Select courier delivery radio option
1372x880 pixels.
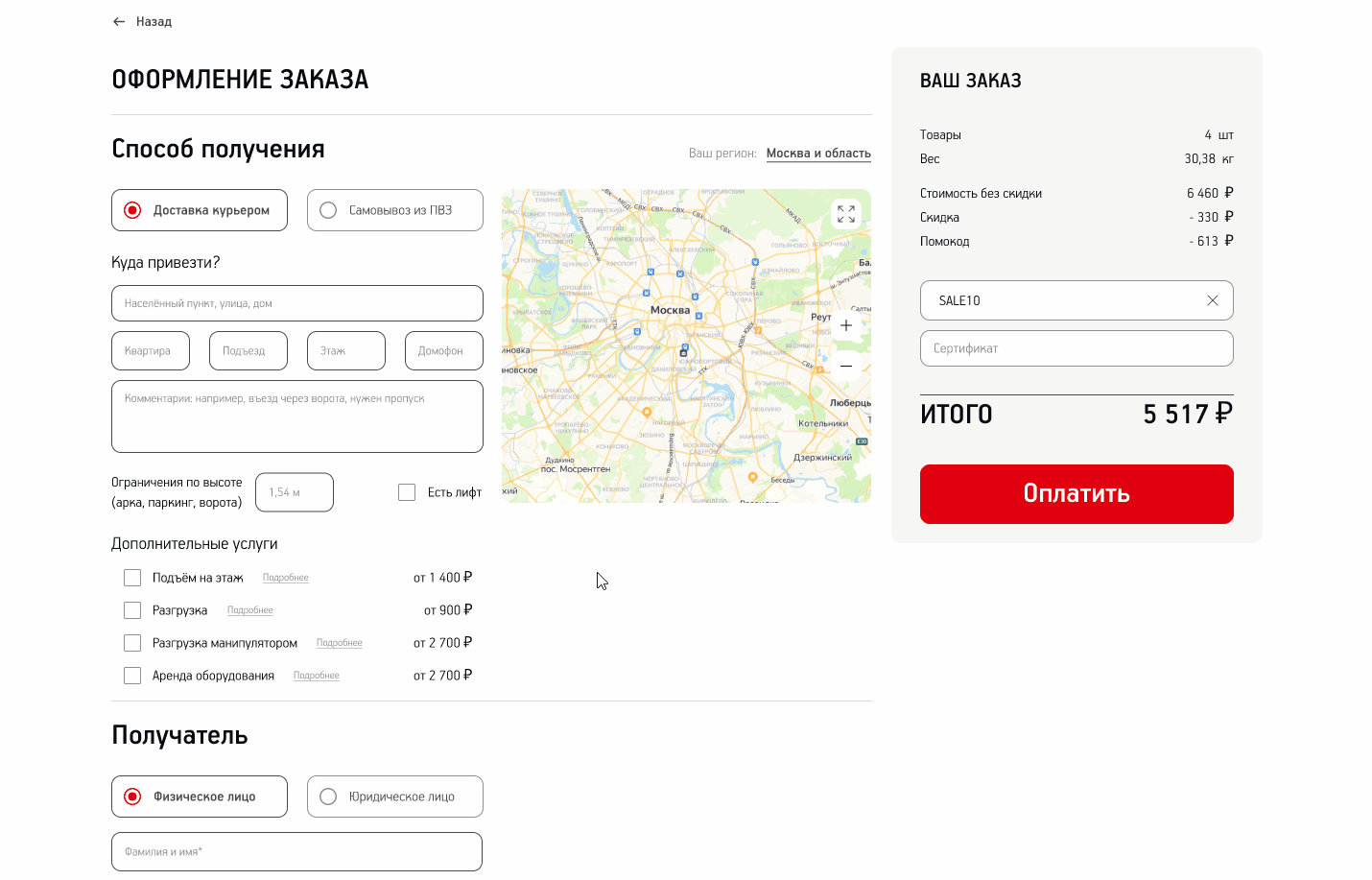point(133,210)
